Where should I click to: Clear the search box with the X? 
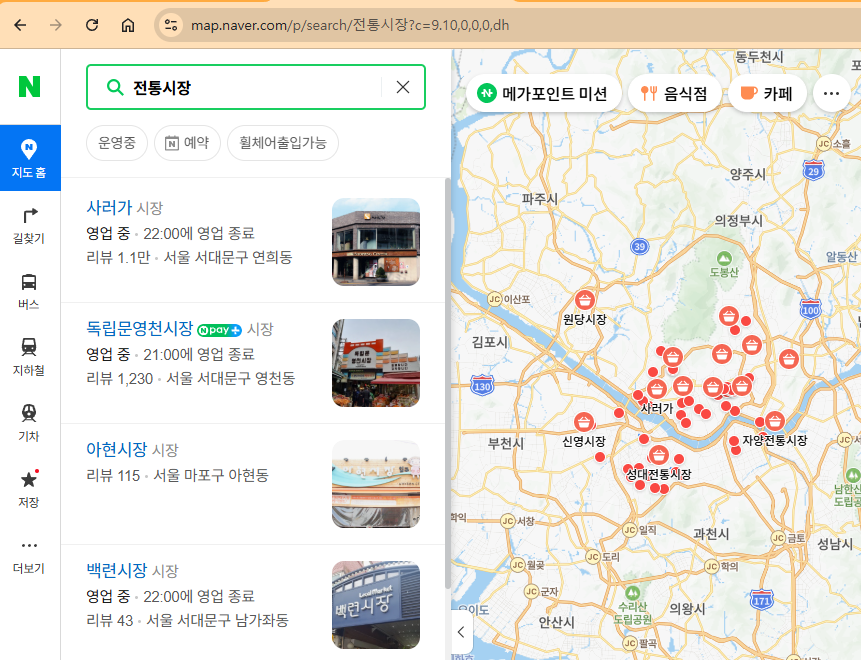coord(402,87)
